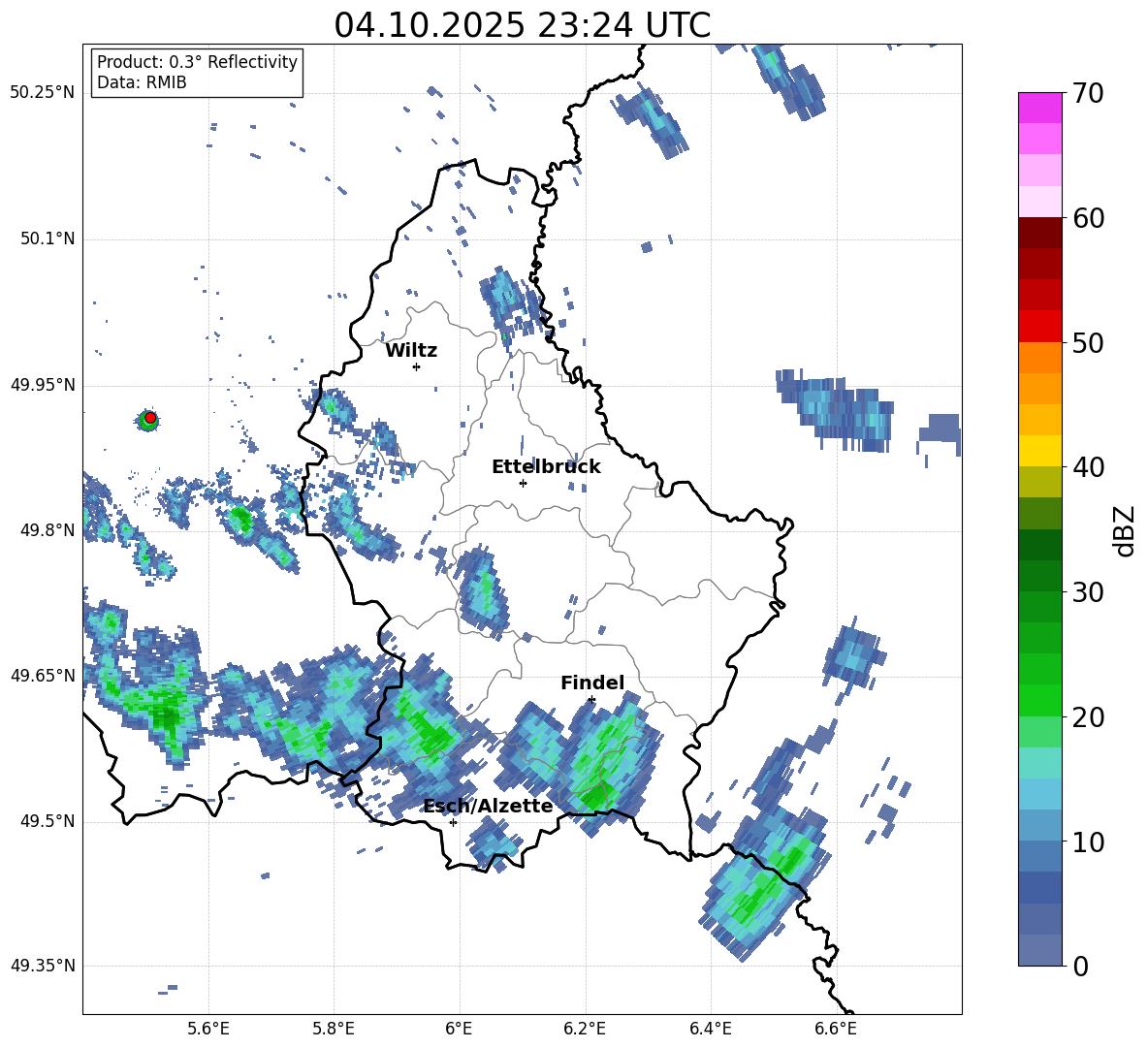
Task: Click the 50.25°N latitude label
Action: click(x=43, y=93)
